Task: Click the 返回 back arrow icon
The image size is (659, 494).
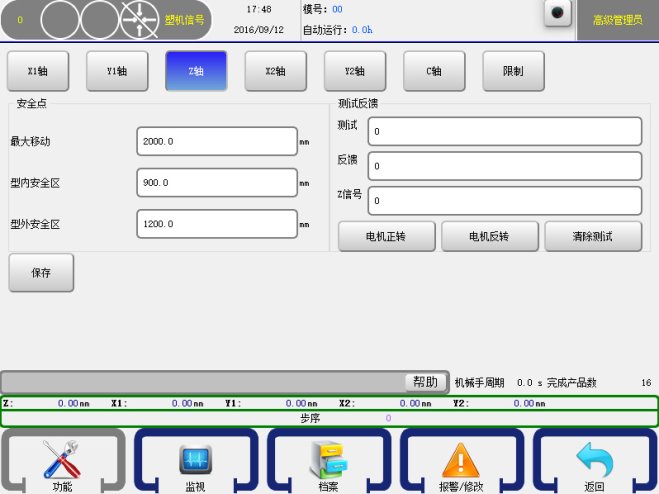Action: pos(595,461)
